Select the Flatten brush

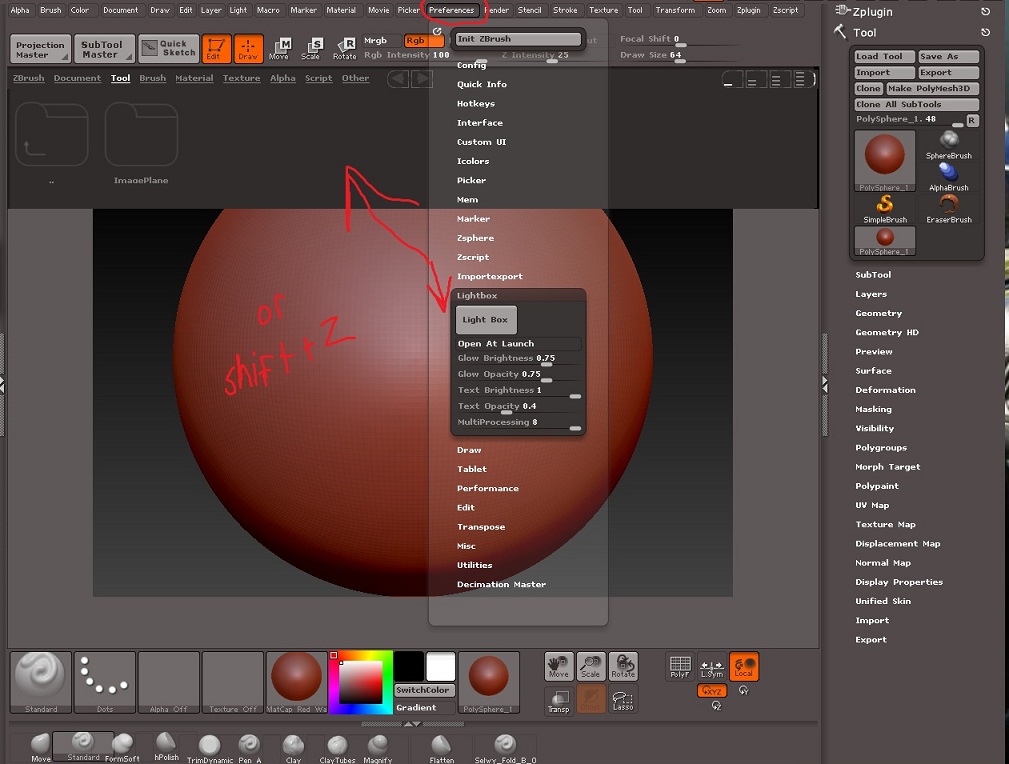click(441, 748)
